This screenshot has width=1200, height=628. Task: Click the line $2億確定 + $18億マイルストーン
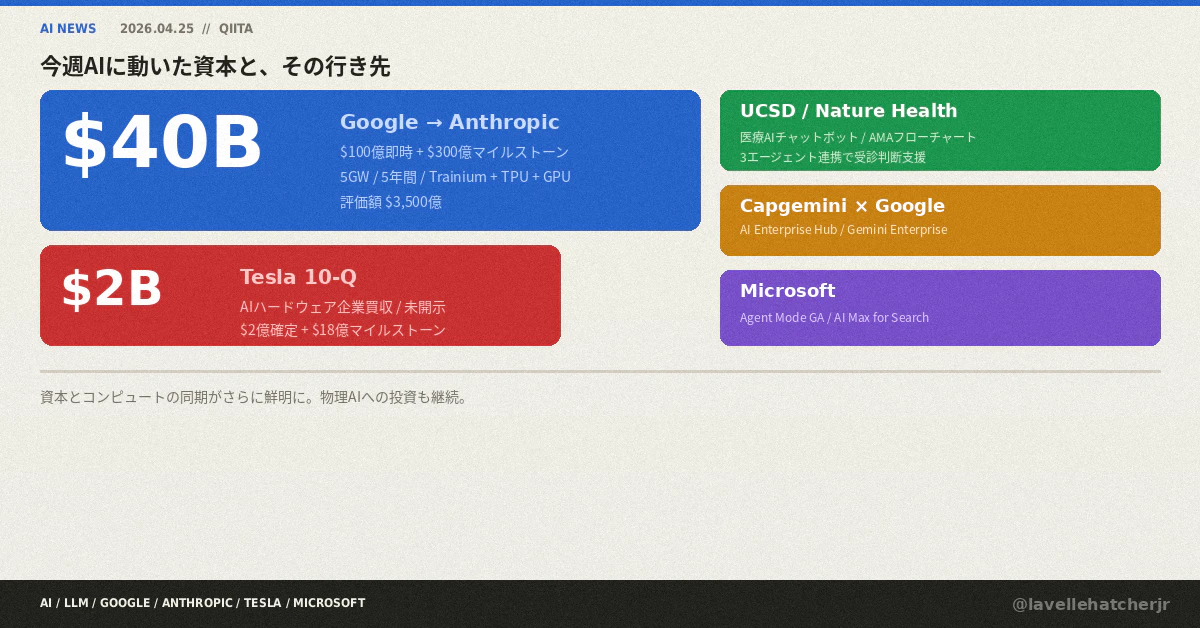[343, 330]
